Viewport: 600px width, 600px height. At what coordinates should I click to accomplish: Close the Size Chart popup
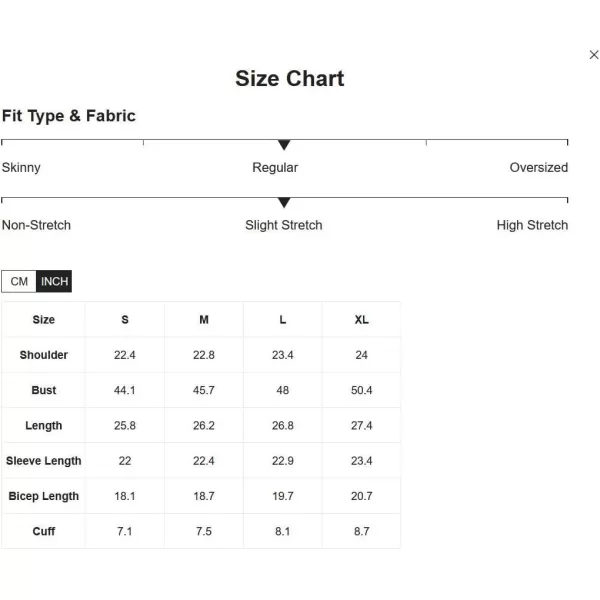click(593, 55)
